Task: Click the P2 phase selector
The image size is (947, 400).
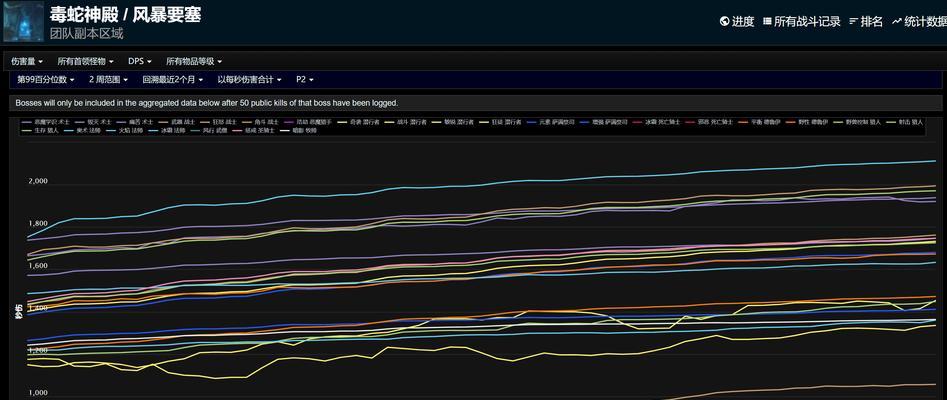Action: click(305, 79)
